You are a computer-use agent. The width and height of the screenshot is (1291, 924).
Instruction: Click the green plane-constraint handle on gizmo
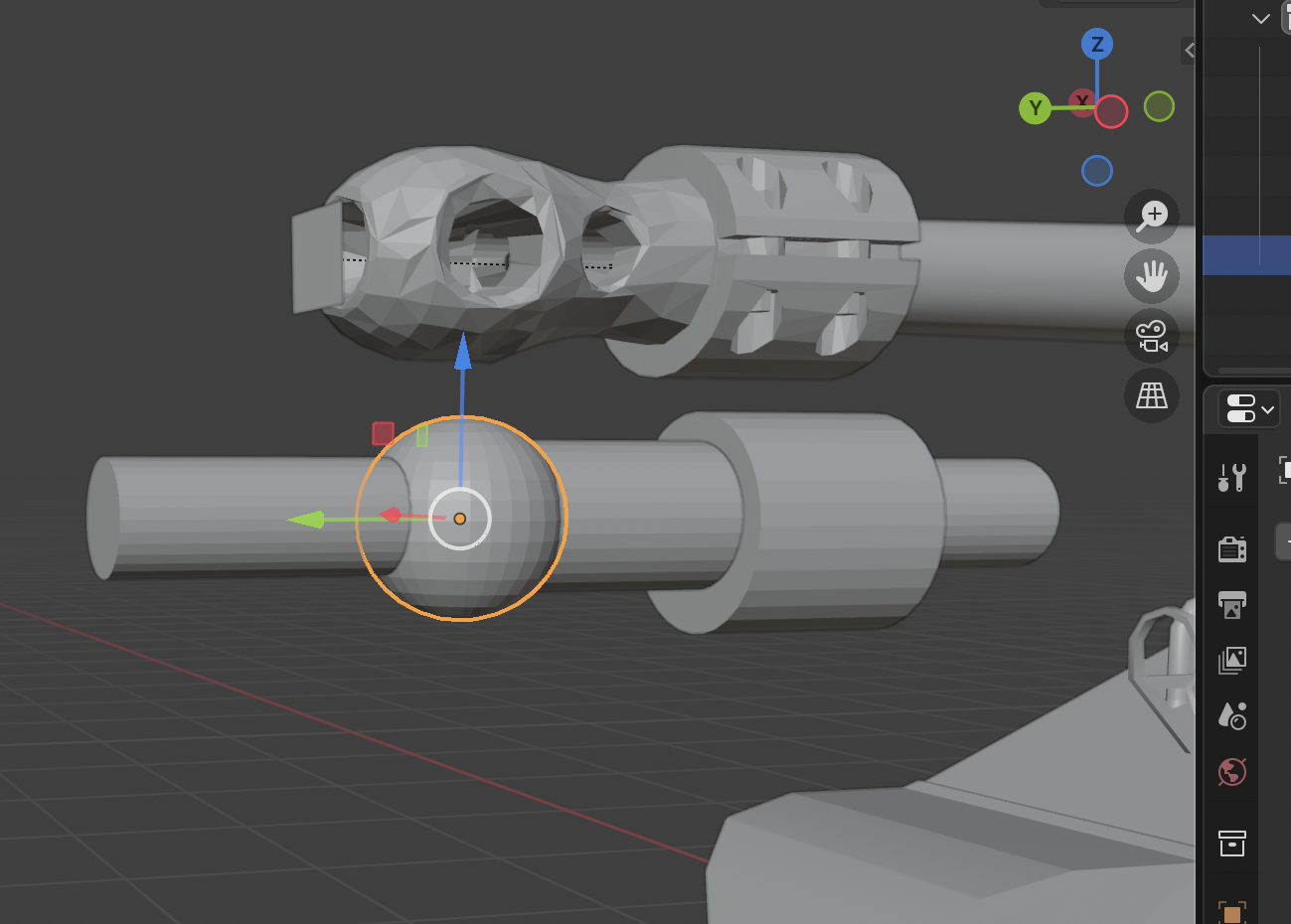coord(422,435)
